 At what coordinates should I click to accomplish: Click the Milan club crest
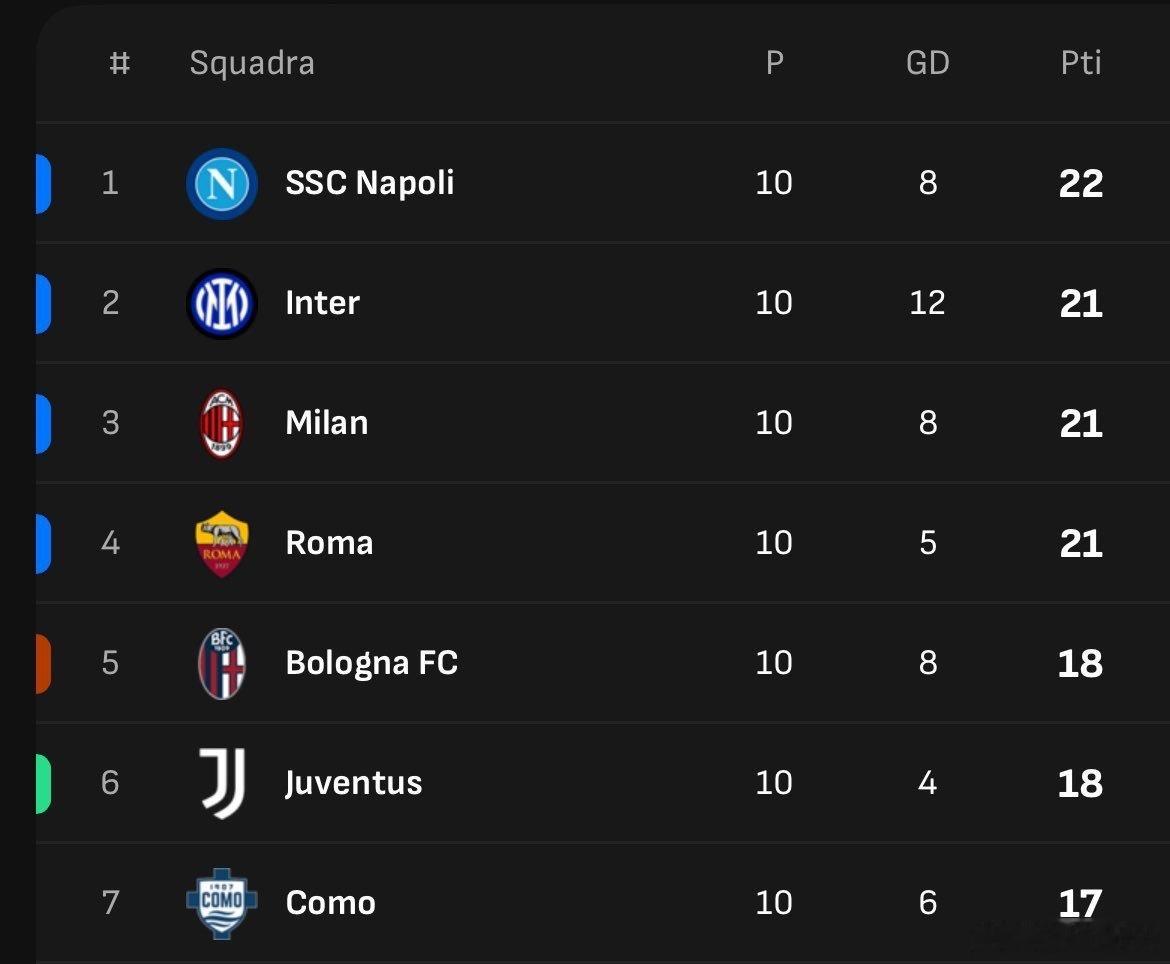[222, 423]
